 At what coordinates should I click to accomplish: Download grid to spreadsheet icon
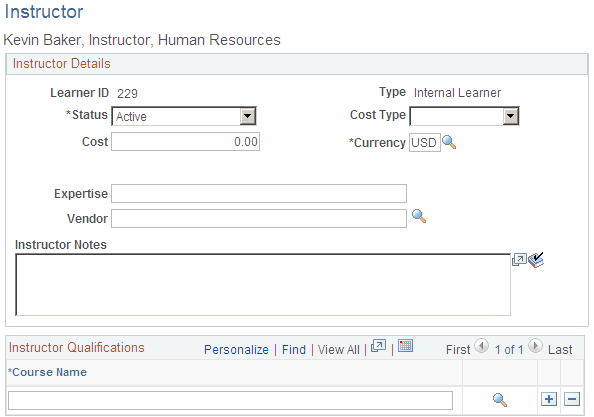tap(405, 346)
